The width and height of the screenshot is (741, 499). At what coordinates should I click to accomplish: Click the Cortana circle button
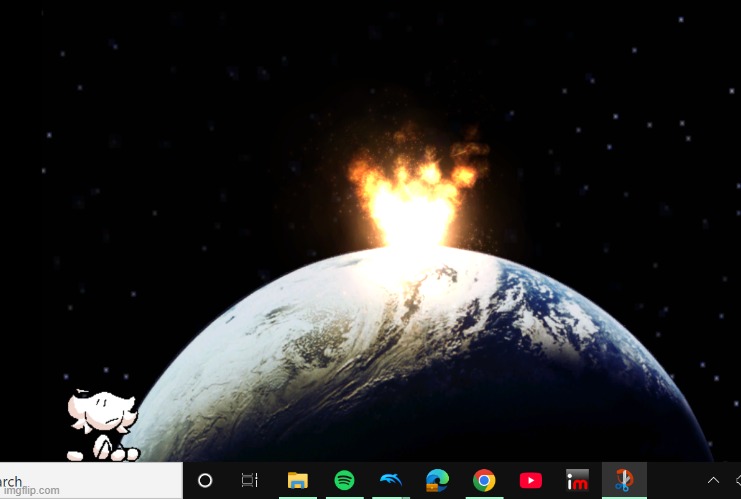tap(205, 481)
